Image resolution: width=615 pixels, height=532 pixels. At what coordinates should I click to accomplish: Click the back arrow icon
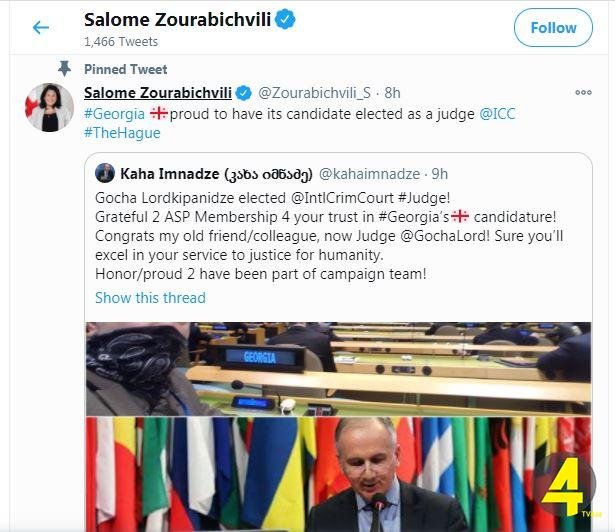pos(40,28)
